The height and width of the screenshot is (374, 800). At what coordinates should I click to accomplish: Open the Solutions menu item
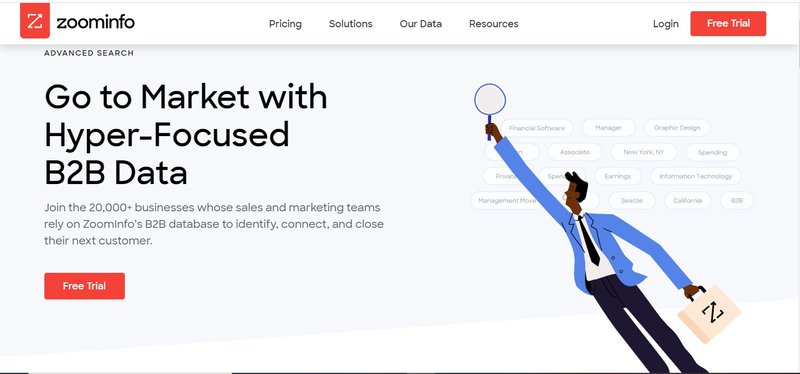351,24
